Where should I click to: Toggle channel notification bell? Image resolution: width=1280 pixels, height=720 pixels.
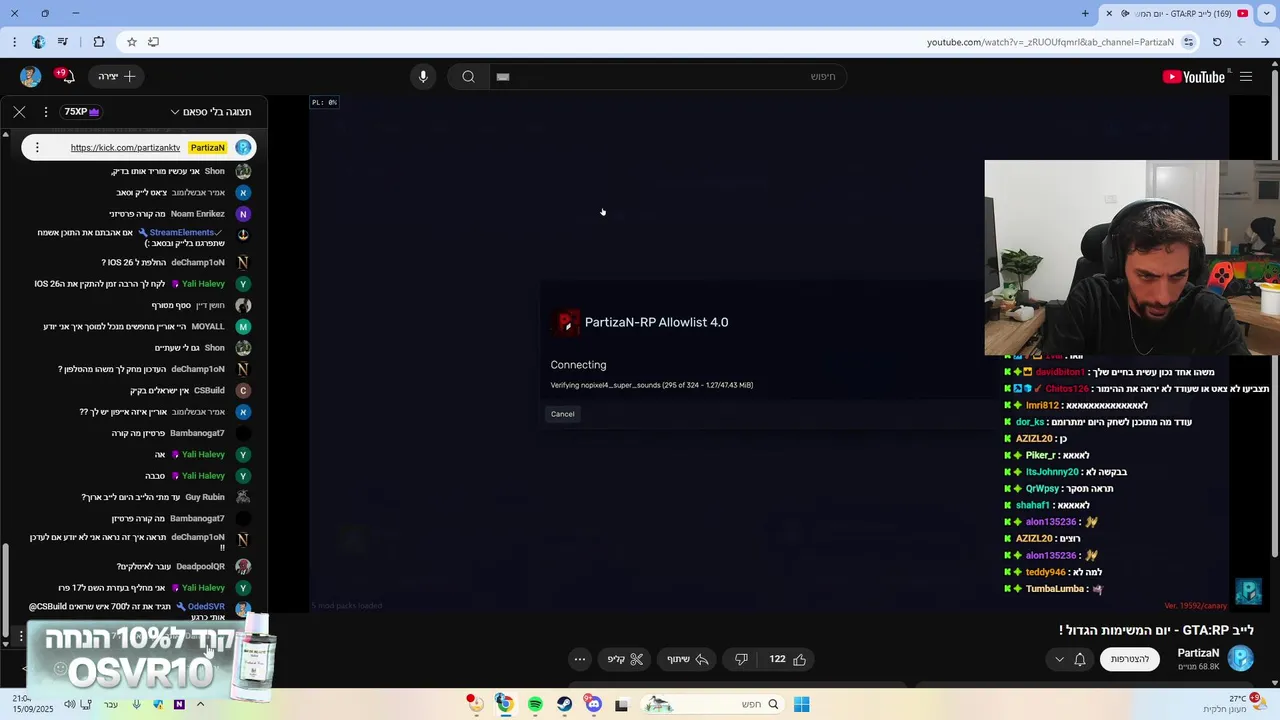(x=1080, y=659)
